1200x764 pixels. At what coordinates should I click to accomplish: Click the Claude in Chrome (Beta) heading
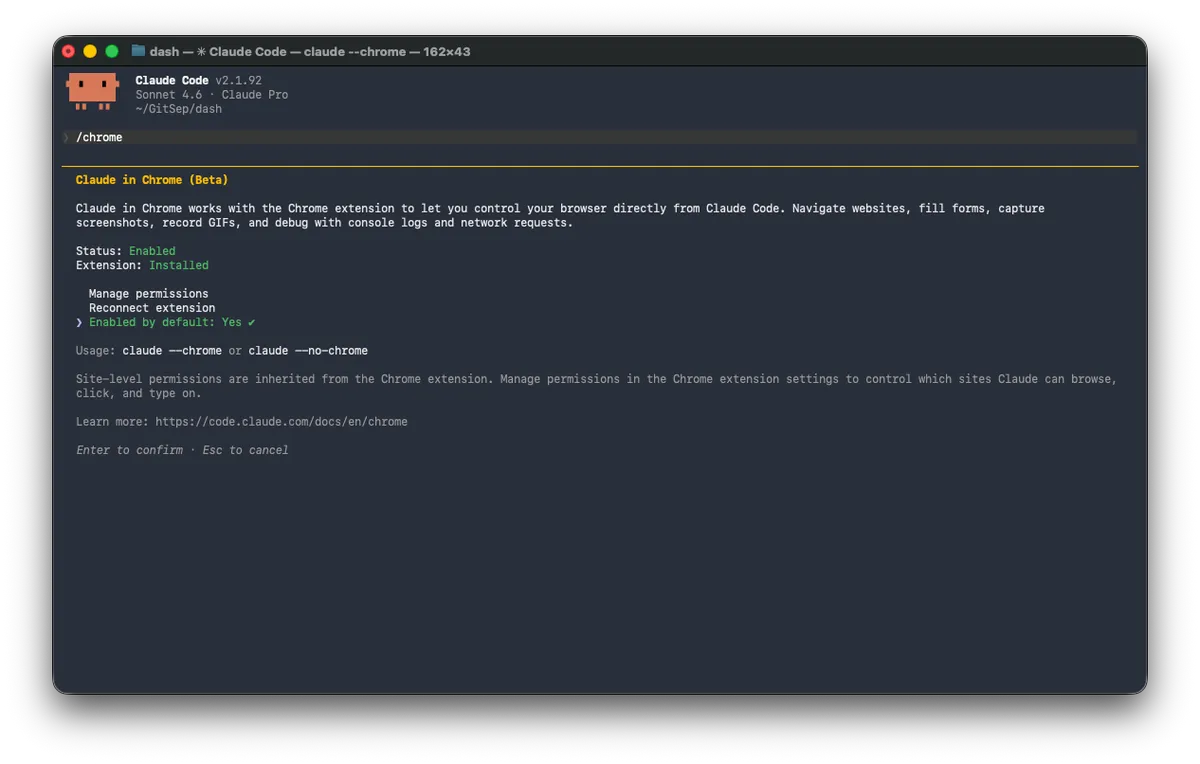pyautogui.click(x=152, y=180)
